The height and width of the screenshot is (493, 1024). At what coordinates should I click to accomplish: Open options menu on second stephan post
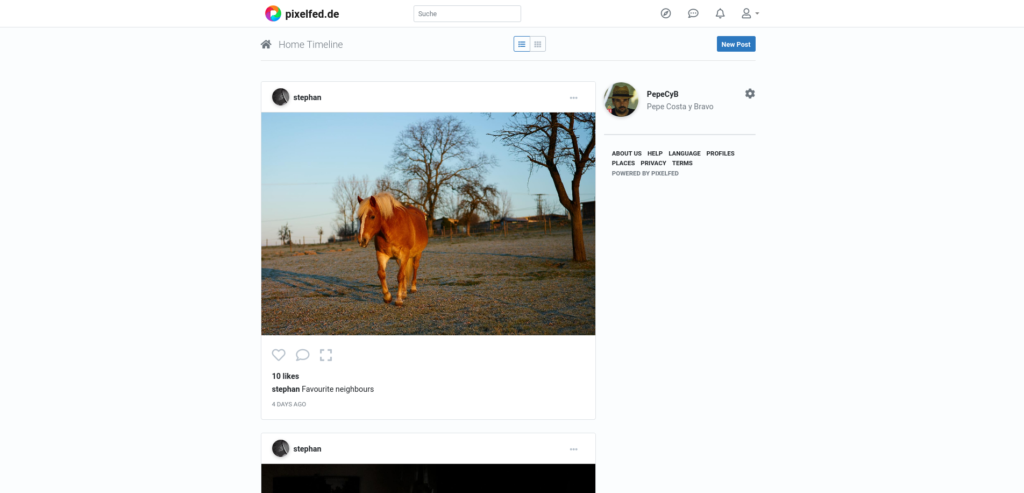coord(573,449)
